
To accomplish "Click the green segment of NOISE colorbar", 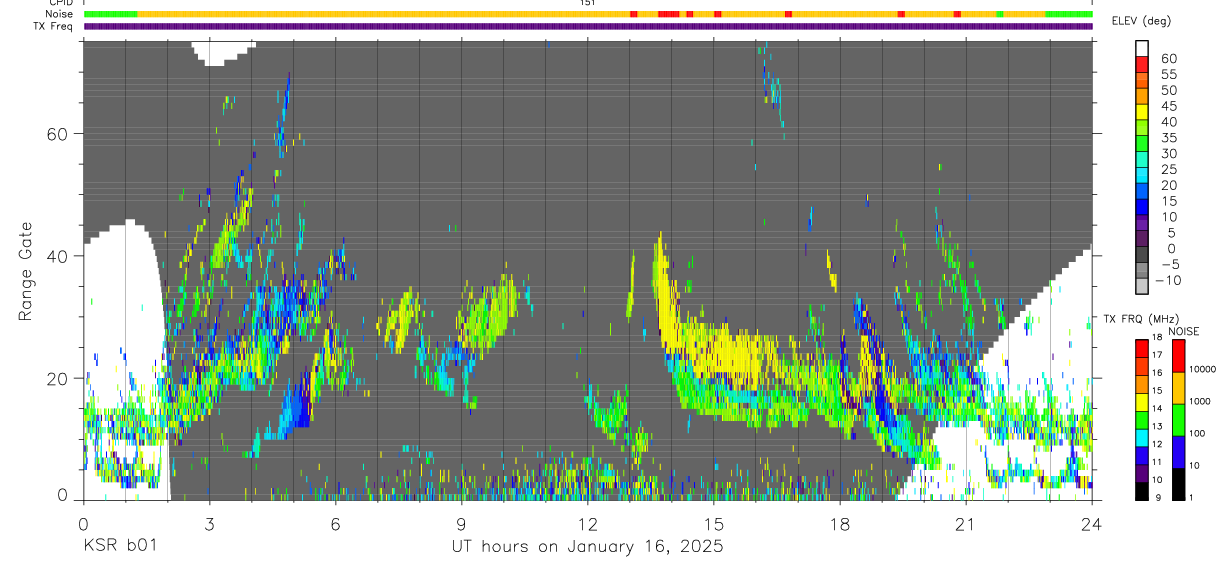I will 1178,418.
